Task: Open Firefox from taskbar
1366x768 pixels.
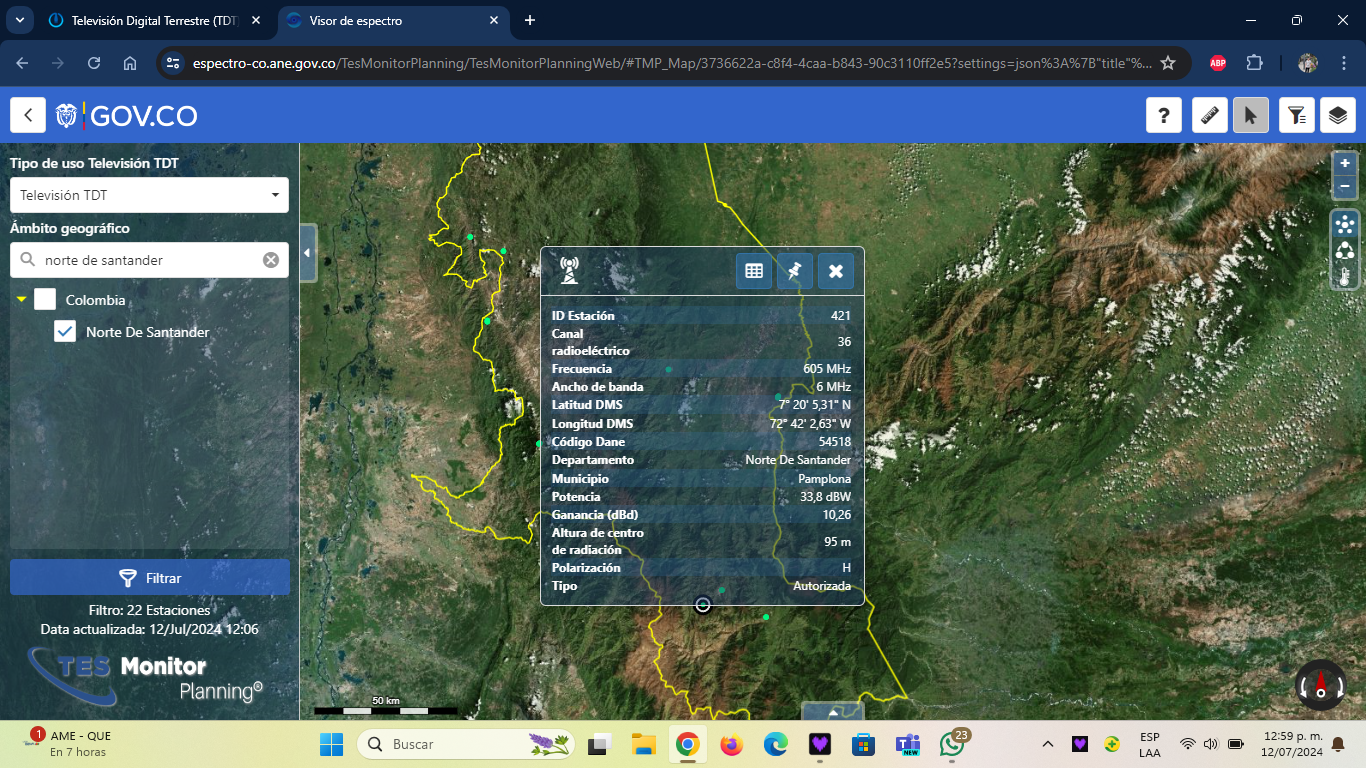Action: 732,744
